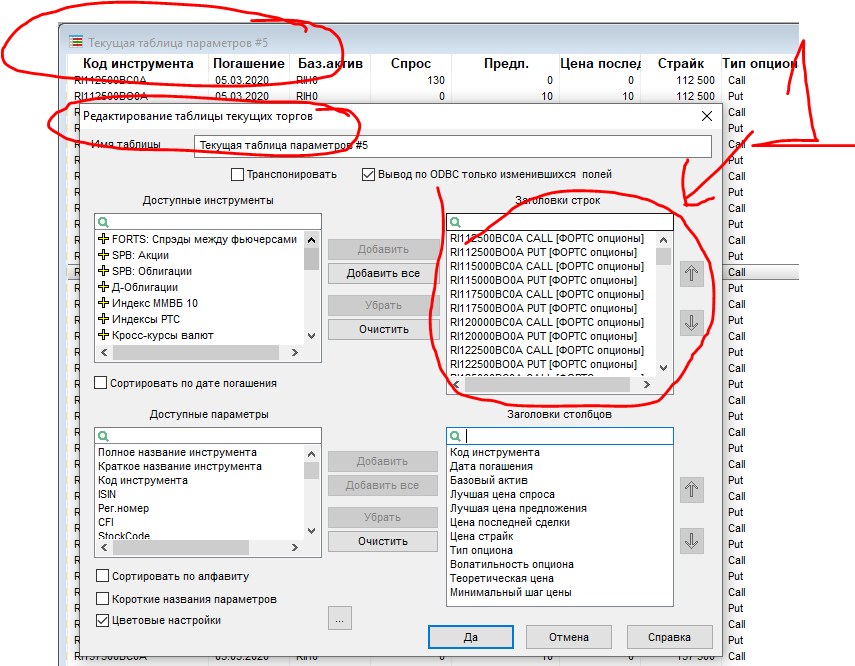855x666 pixels.
Task: Click Код инструмента header in background table
Action: coord(138,64)
